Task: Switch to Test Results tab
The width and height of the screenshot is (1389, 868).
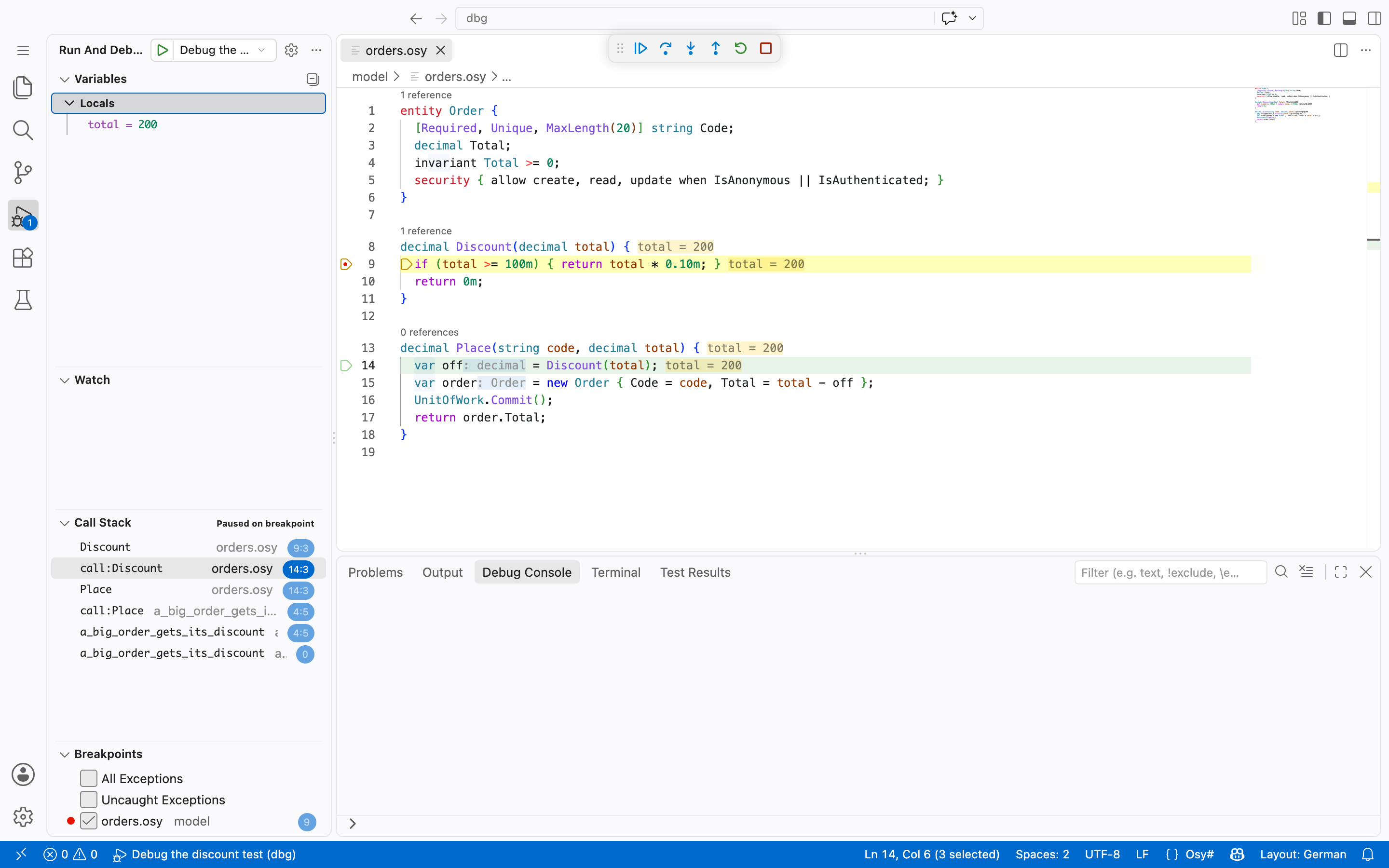Action: 695,572
